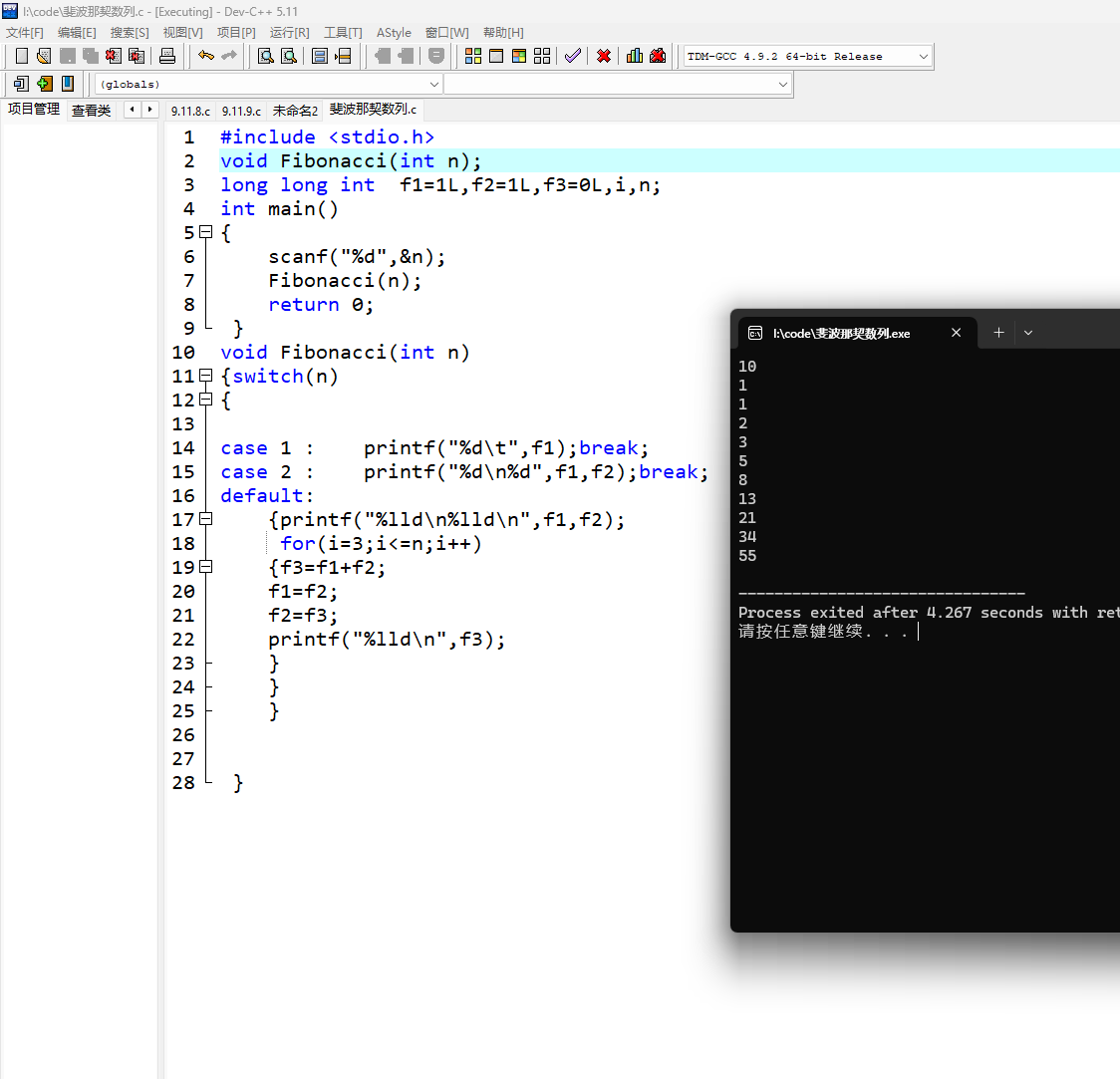Screen dimensions: 1120x1079
Task: Open the 项目[P] menu
Action: click(236, 32)
